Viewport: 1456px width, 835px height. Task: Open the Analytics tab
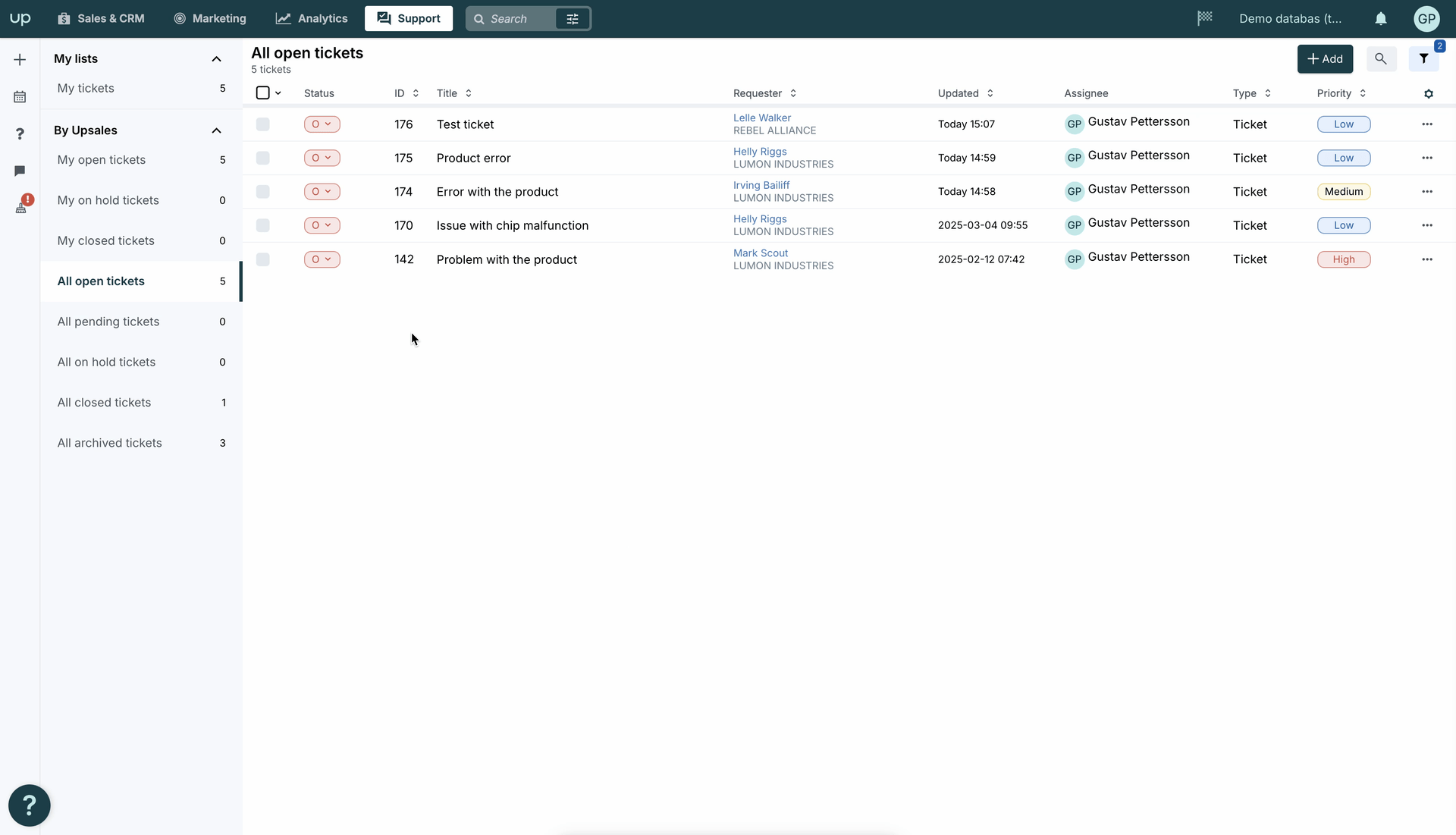[x=312, y=18]
